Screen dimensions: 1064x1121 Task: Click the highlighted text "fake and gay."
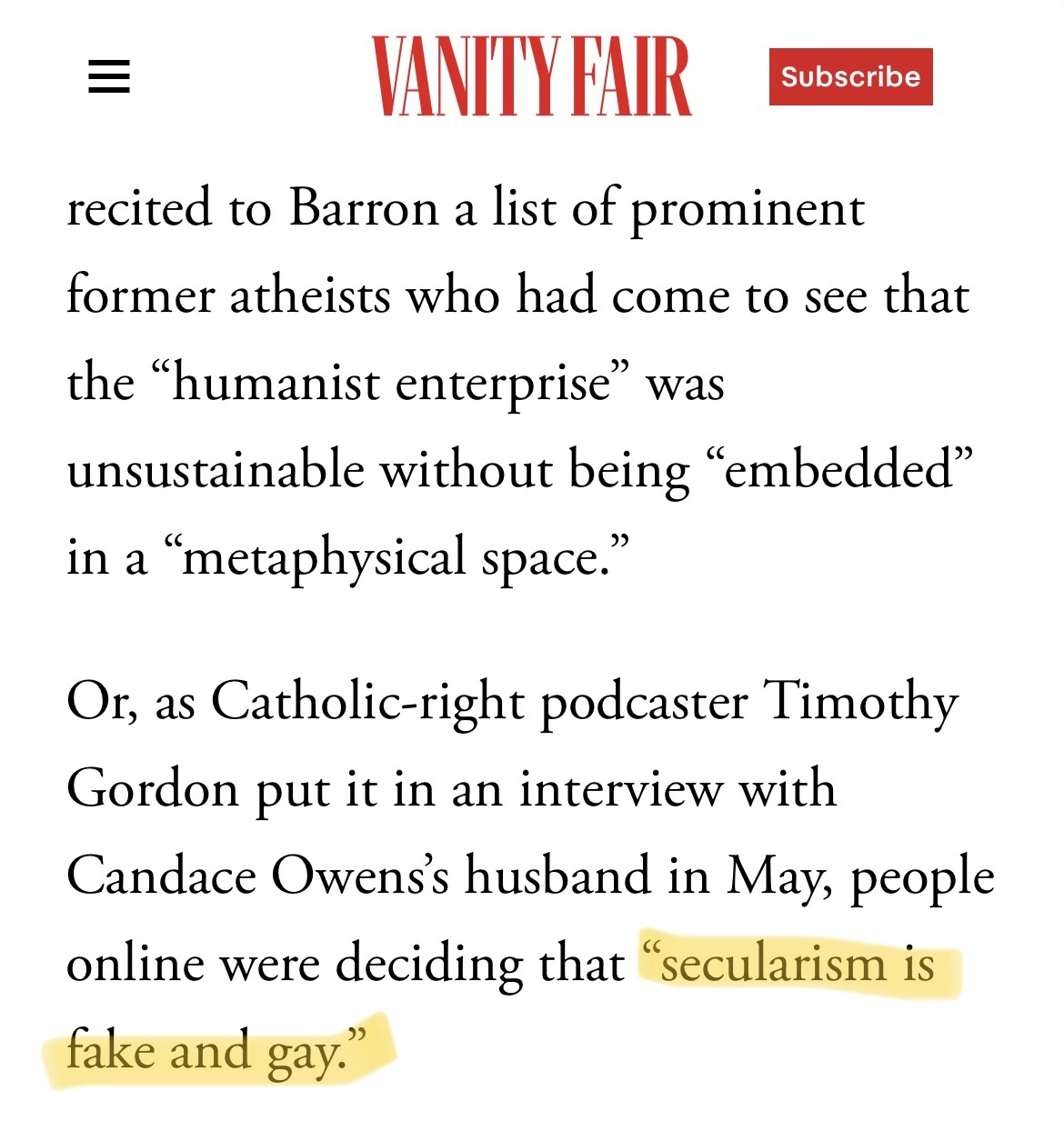216,1052
